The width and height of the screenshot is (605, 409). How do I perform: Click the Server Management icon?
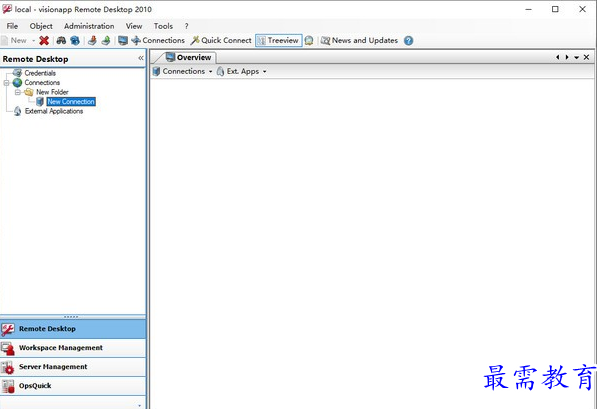click(8, 367)
